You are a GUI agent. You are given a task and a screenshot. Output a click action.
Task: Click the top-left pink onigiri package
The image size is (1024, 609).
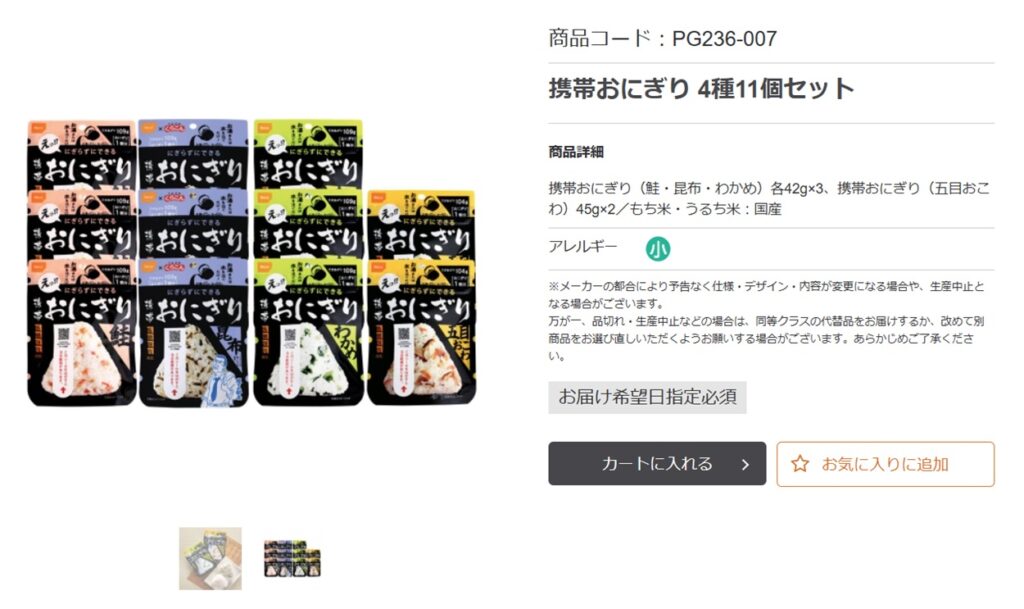pos(82,155)
